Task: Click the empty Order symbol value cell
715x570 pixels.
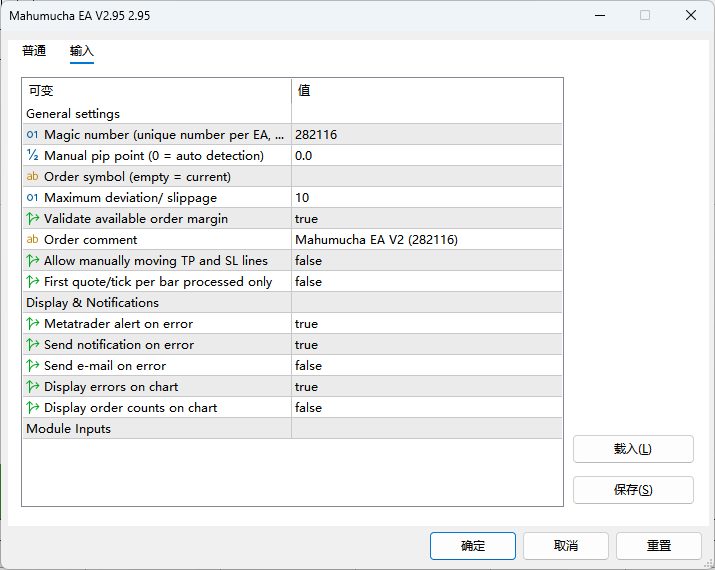Action: [x=426, y=176]
